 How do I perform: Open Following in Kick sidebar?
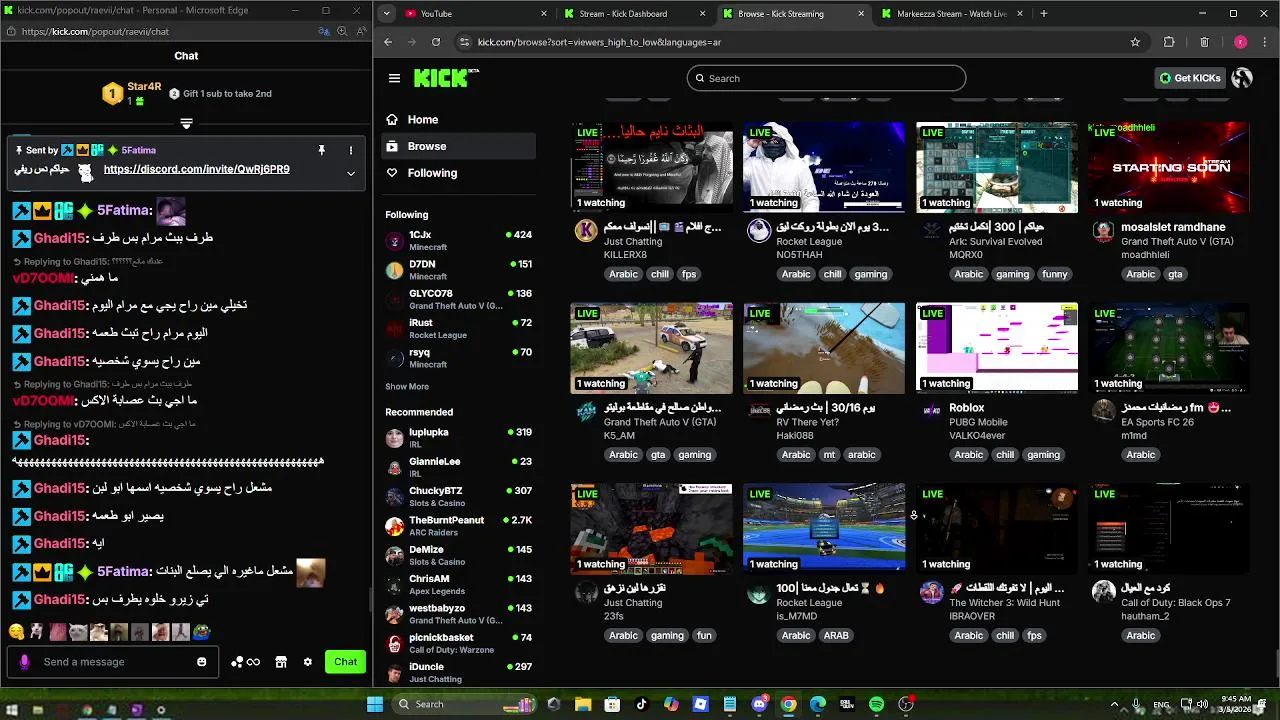pos(459,173)
